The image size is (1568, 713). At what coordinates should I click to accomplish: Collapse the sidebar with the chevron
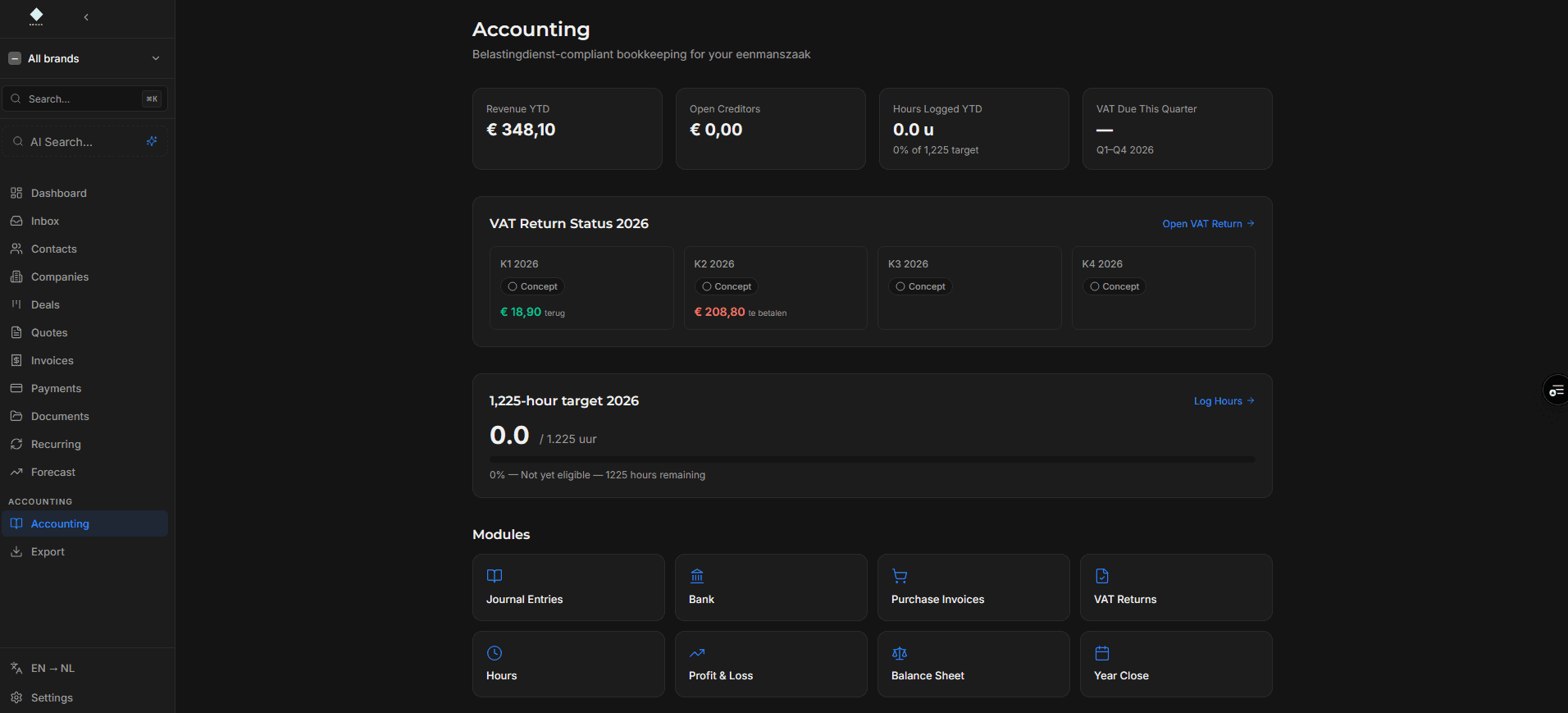tap(86, 17)
